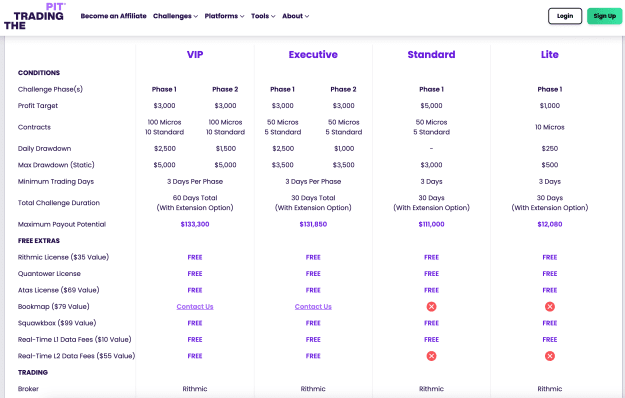The height and width of the screenshot is (398, 625).
Task: Expand the Challenges dropdown menu
Action: click(175, 16)
